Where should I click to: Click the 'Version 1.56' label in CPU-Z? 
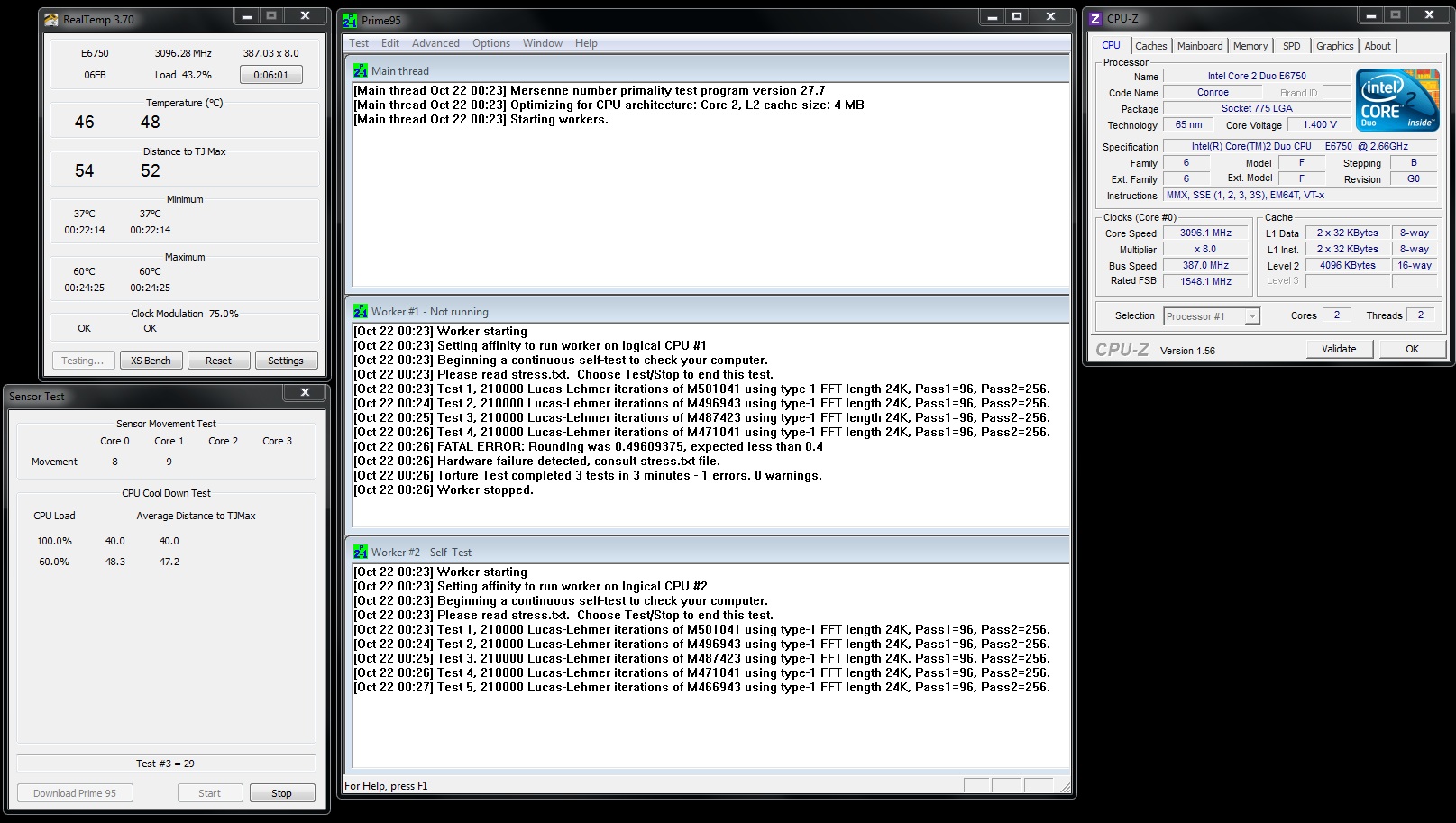(x=1187, y=351)
